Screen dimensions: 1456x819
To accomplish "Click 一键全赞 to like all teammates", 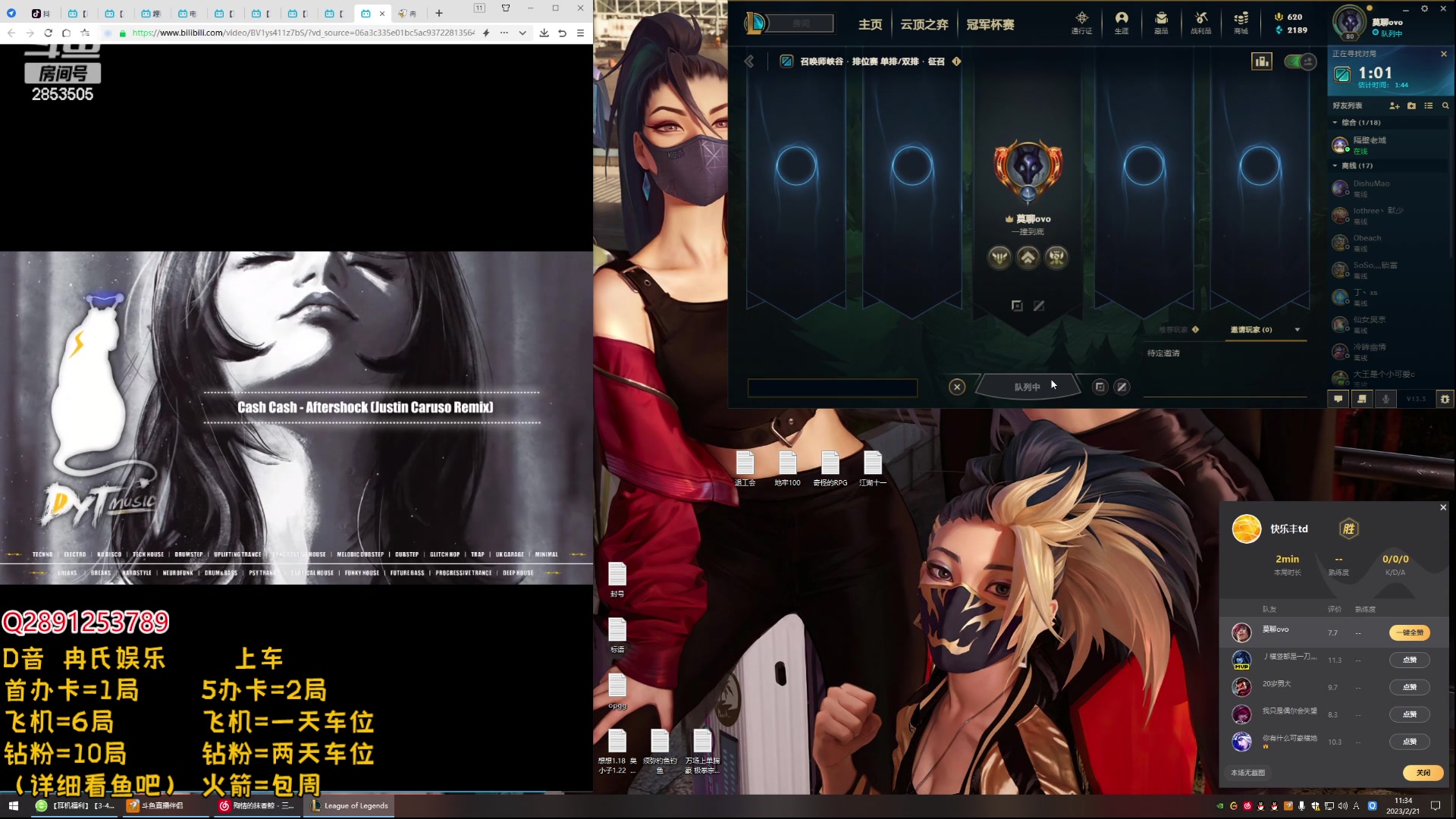I will click(1410, 632).
